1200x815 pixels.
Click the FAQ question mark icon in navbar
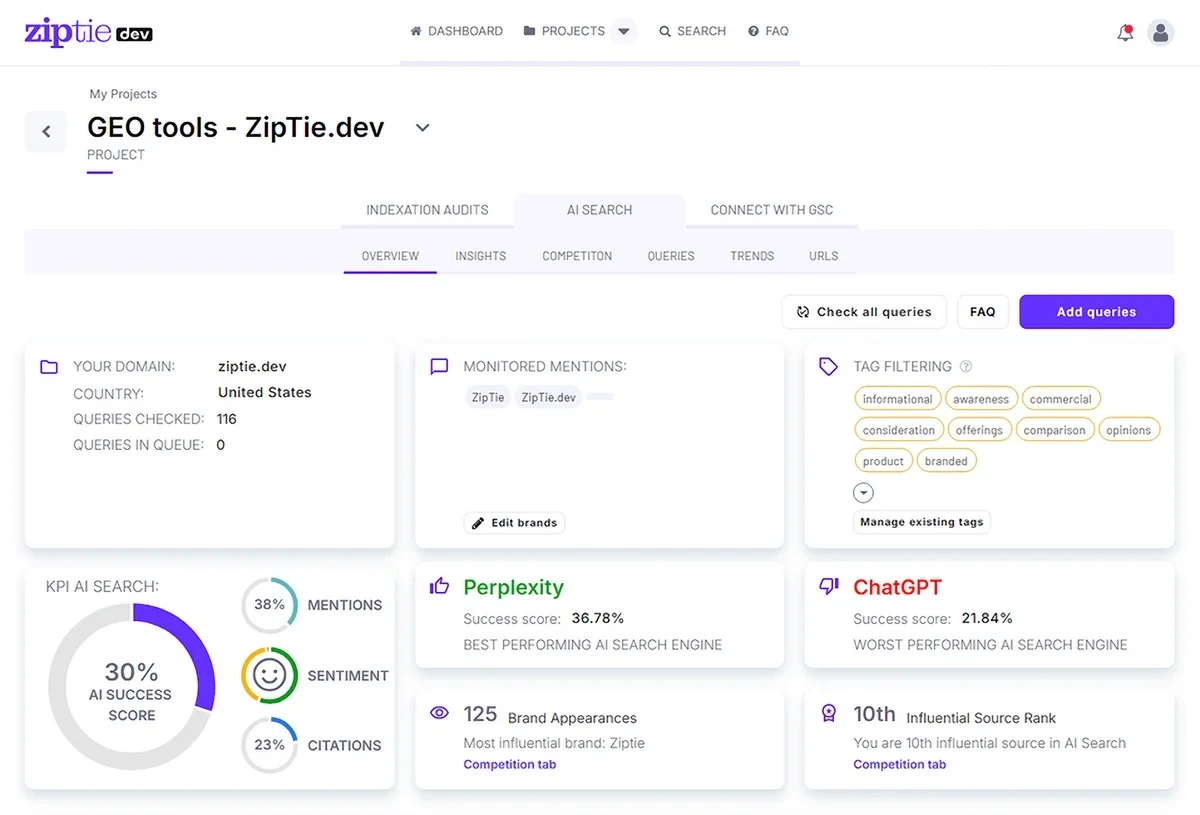coord(753,31)
